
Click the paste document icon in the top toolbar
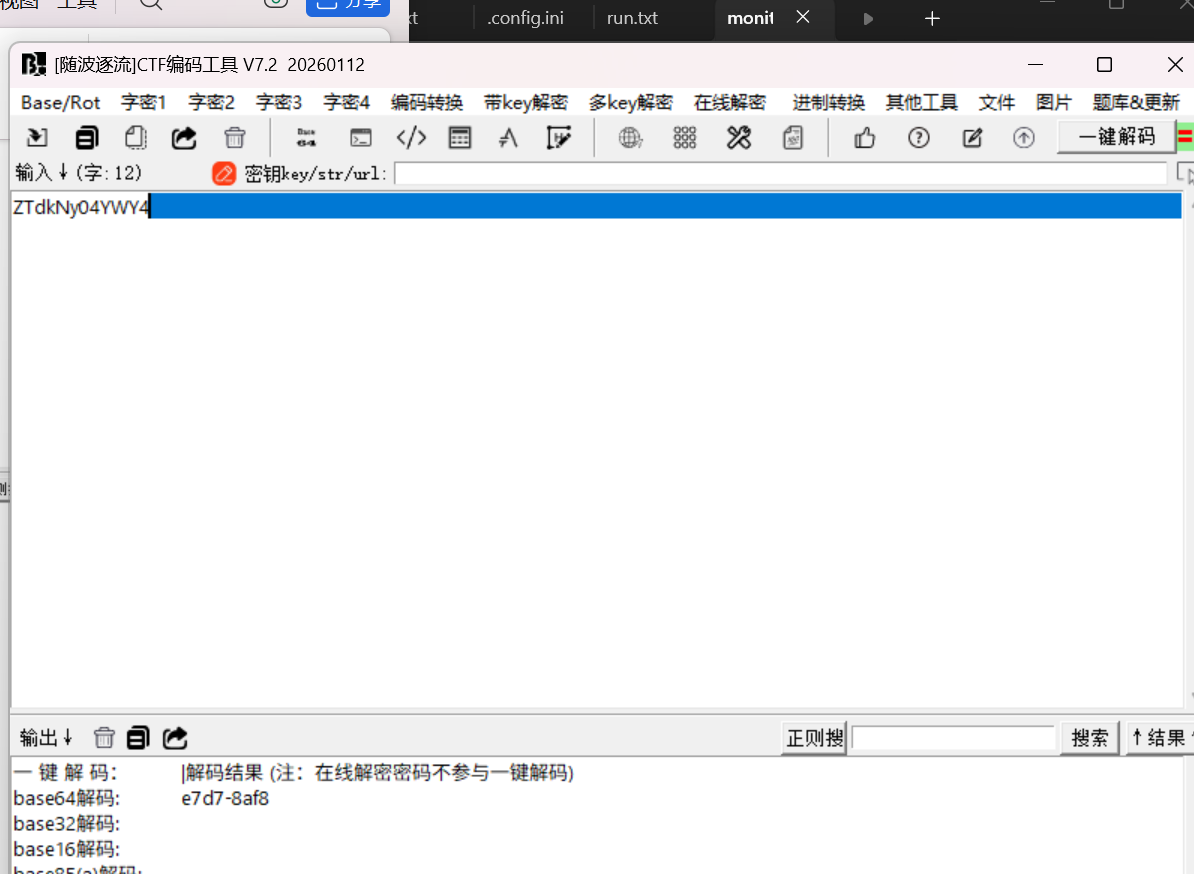coord(136,138)
